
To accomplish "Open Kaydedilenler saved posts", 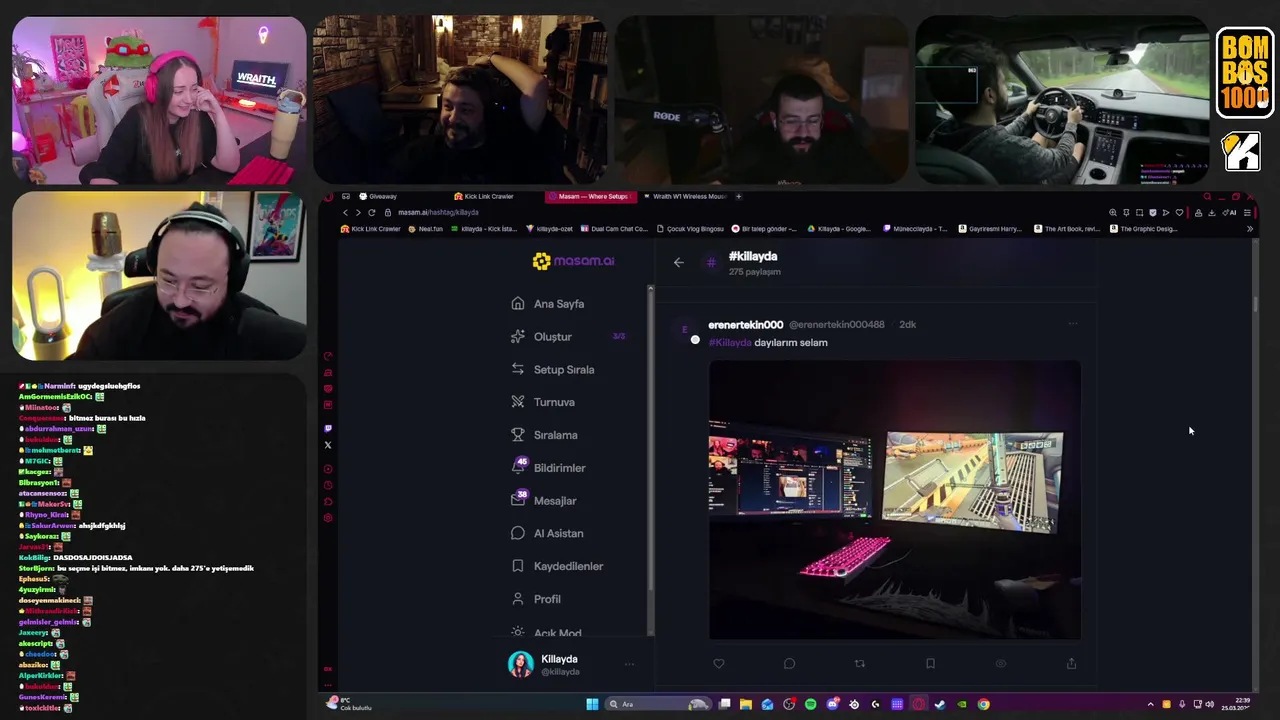I will point(568,566).
